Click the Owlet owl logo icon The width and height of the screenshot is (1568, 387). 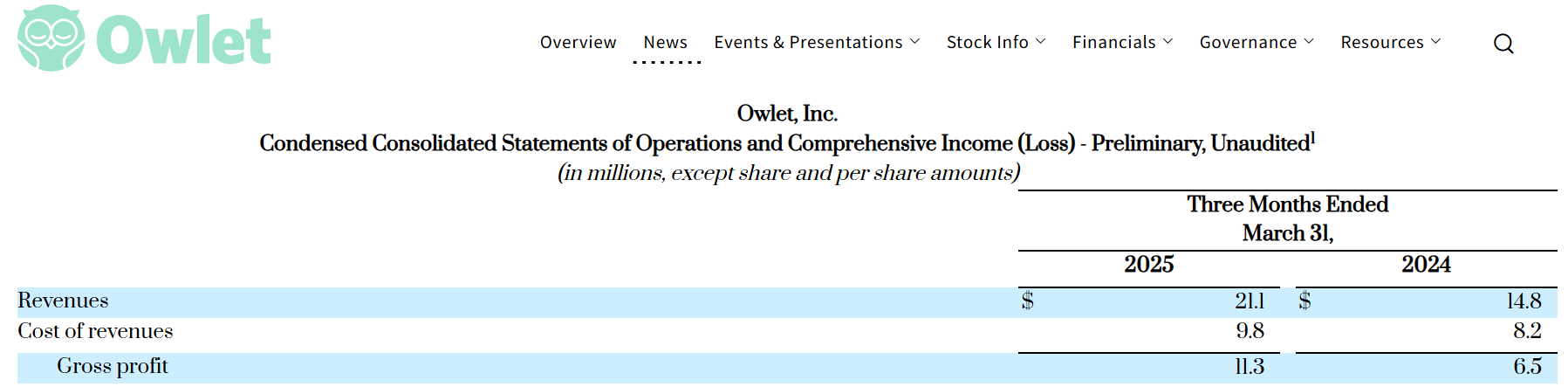click(x=51, y=38)
